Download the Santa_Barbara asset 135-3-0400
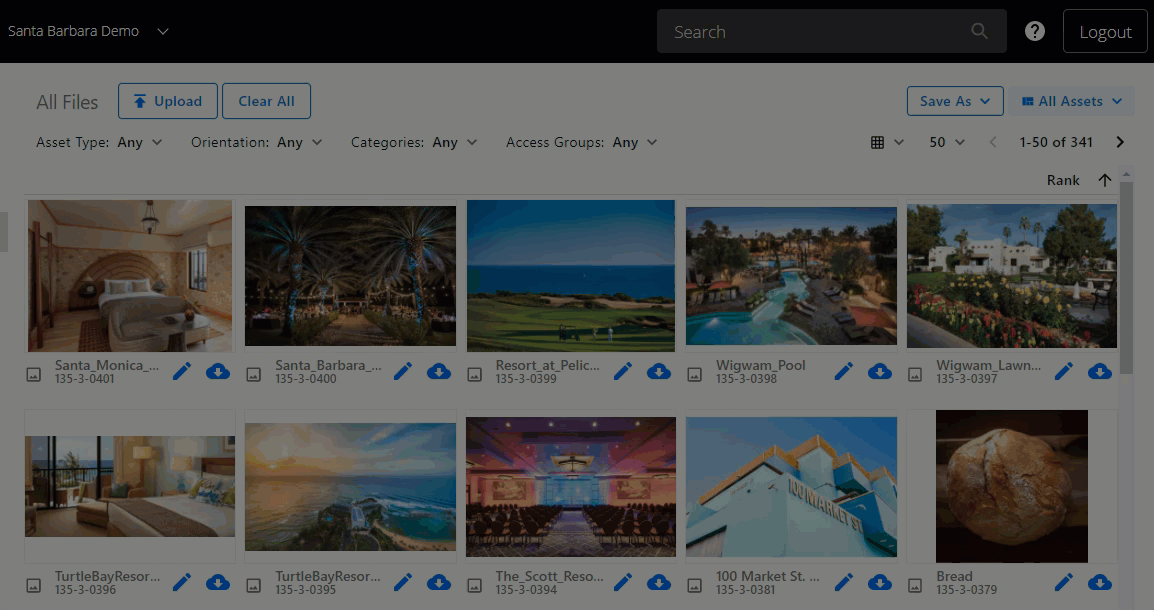Image resolution: width=1154 pixels, height=610 pixels. click(439, 372)
